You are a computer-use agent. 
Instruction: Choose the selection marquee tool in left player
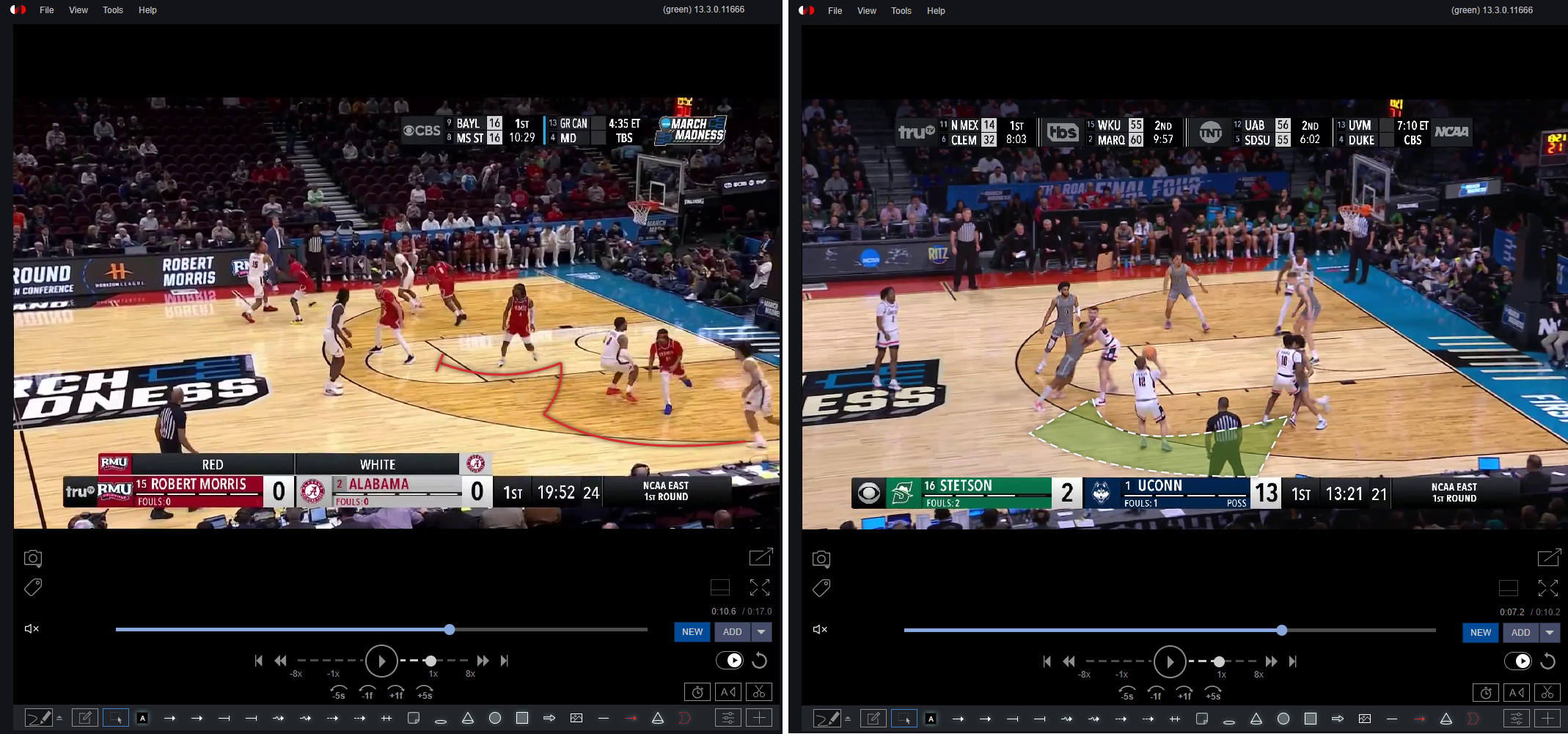[x=116, y=718]
